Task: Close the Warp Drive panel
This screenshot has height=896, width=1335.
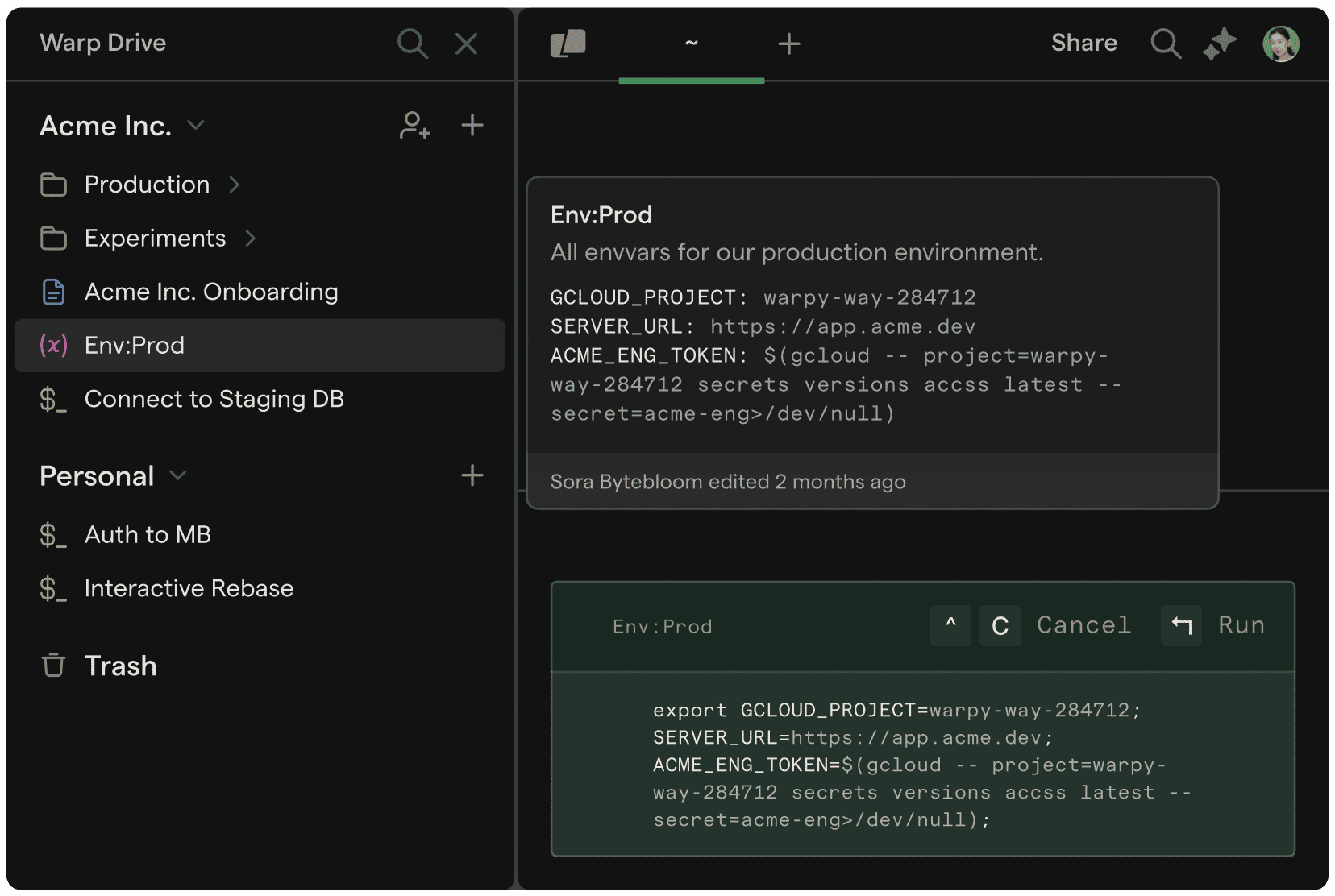Action: (467, 44)
